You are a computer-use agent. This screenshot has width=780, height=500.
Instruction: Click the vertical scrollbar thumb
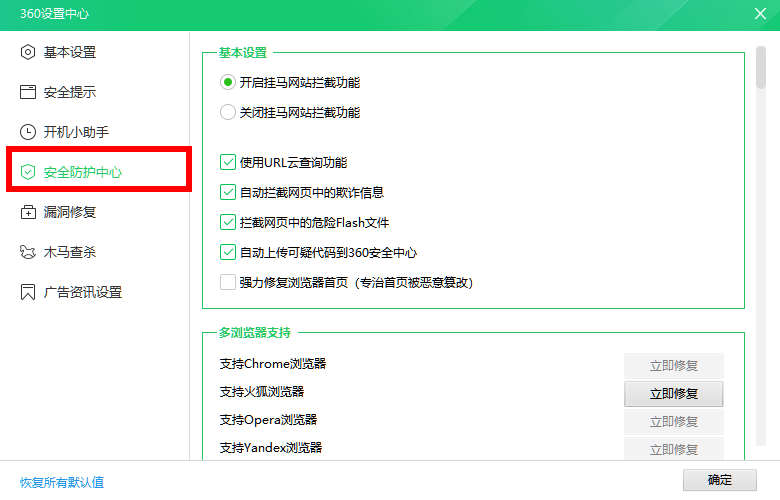click(x=761, y=68)
